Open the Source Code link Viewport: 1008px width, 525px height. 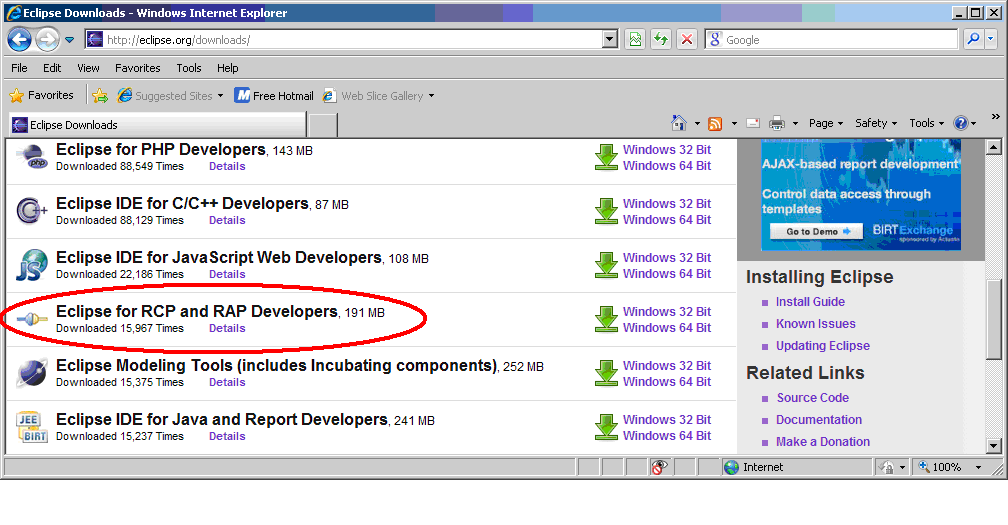[813, 398]
